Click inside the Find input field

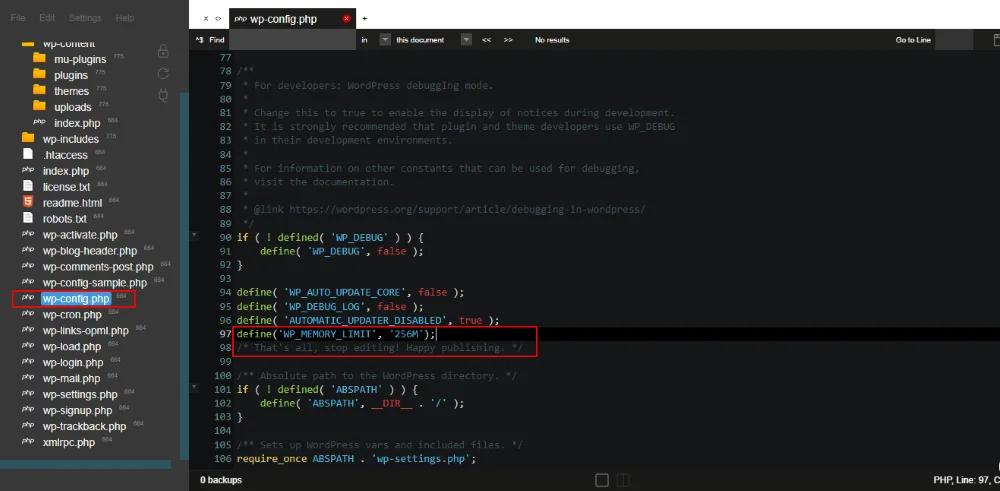[x=292, y=40]
